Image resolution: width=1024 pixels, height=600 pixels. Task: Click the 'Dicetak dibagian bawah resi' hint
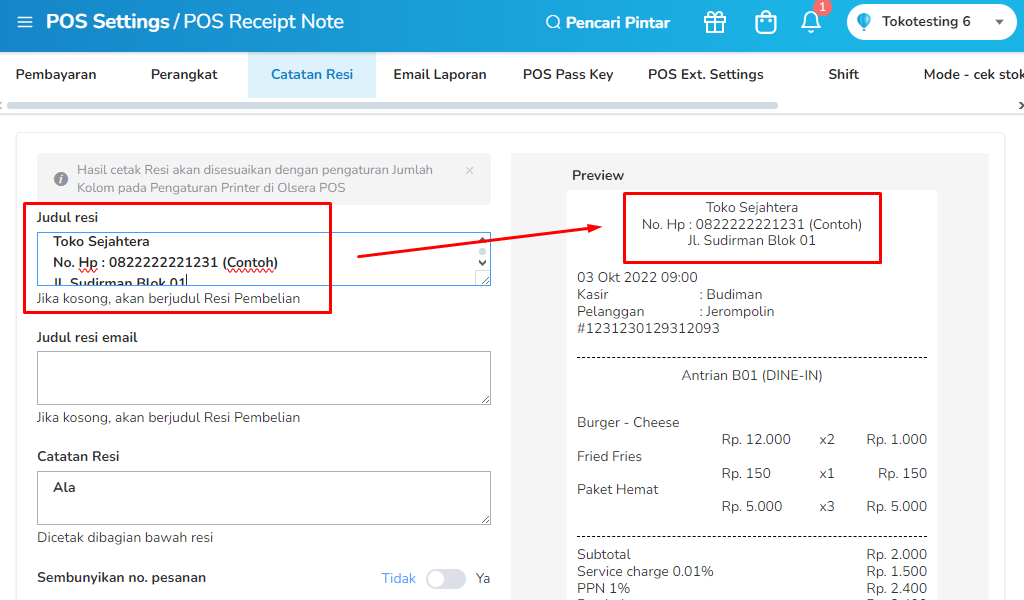(125, 537)
